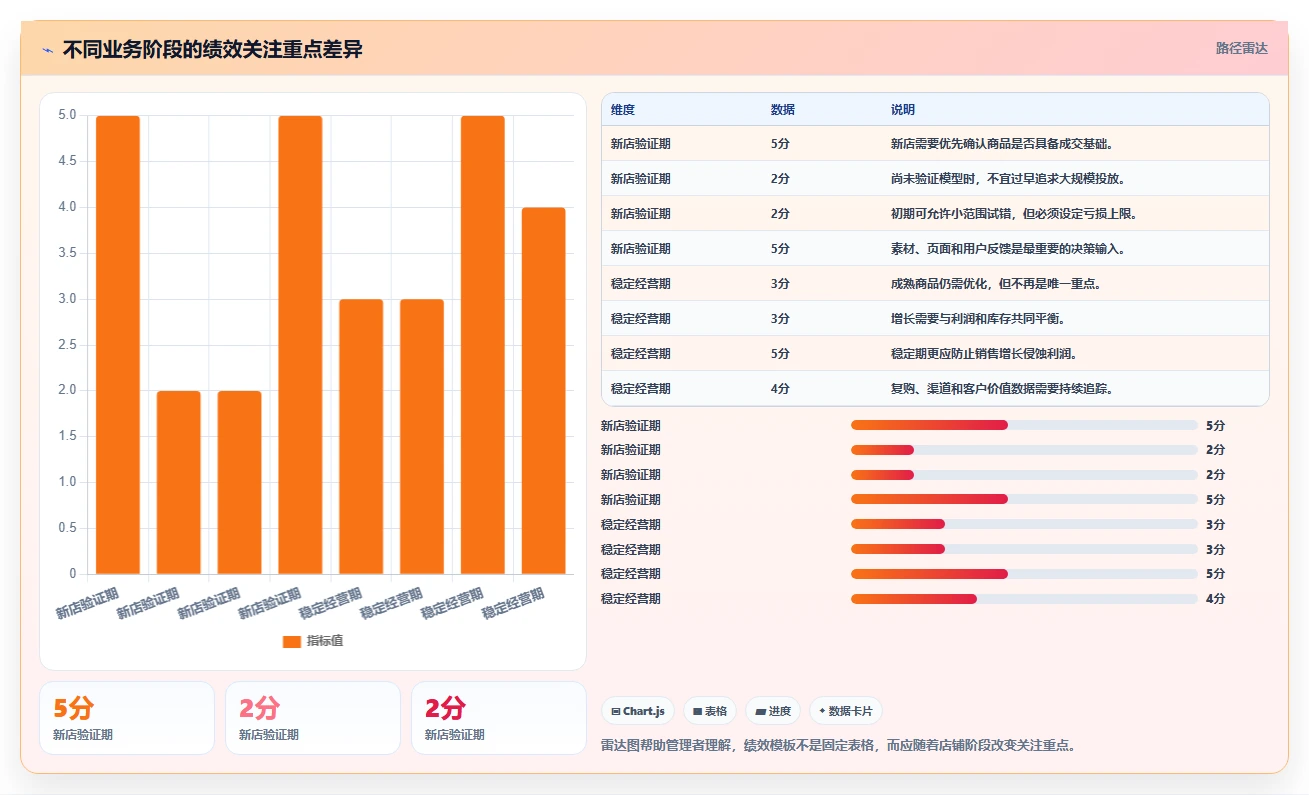
Task: Click the 指标值 legend label
Action: pos(325,641)
